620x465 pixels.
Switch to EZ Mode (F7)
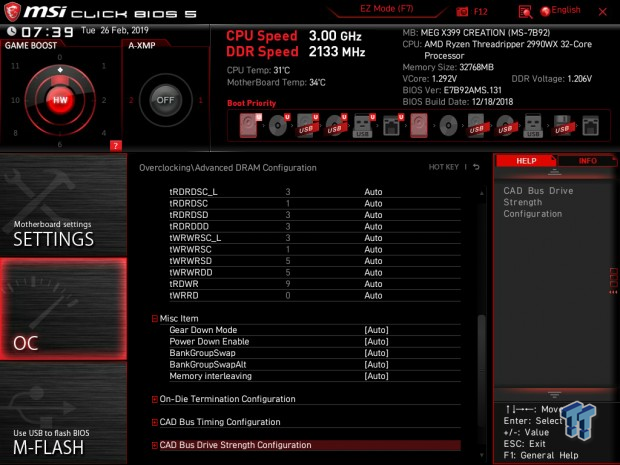tap(386, 9)
